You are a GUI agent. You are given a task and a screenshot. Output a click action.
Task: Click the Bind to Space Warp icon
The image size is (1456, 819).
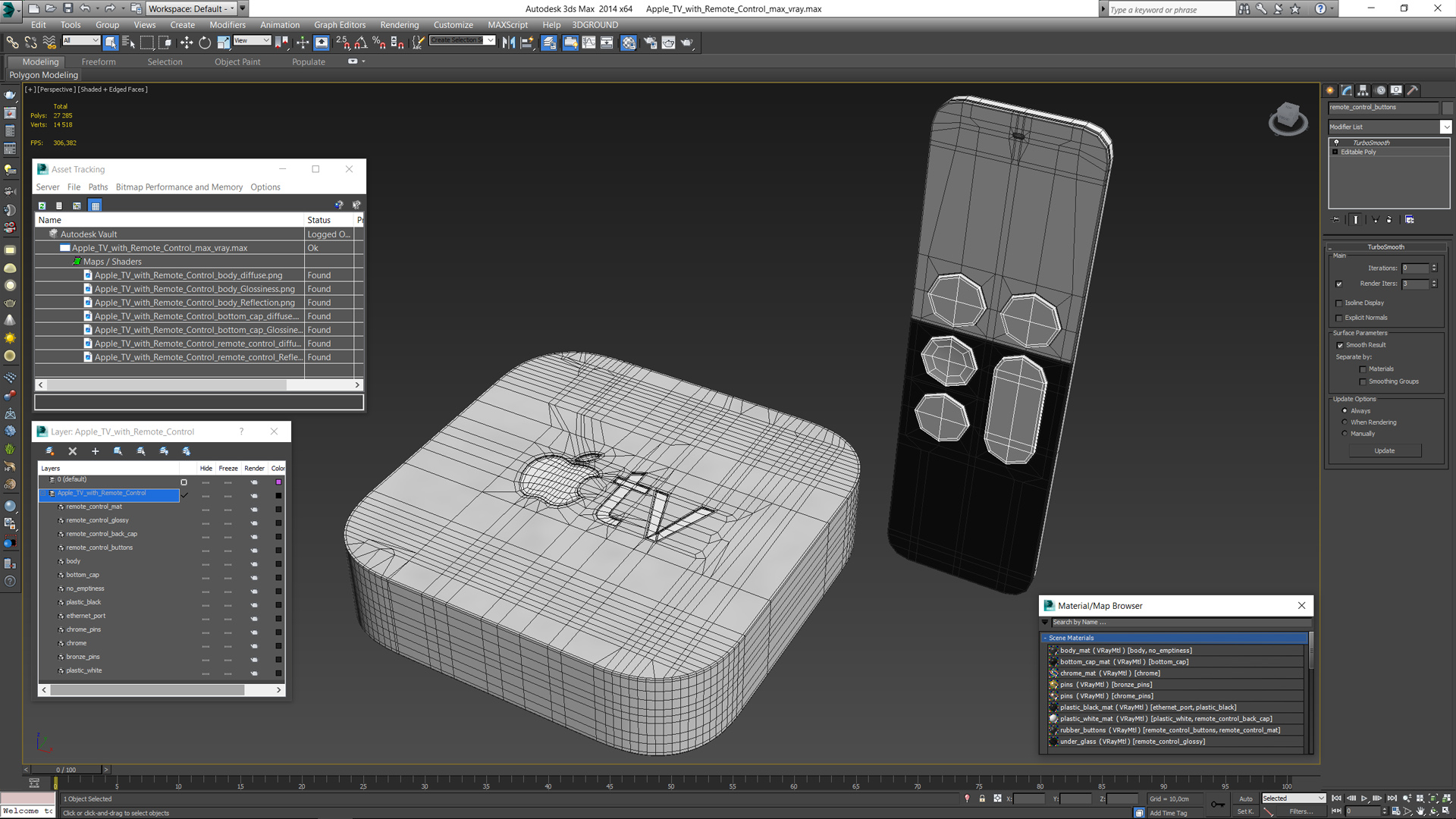point(49,42)
